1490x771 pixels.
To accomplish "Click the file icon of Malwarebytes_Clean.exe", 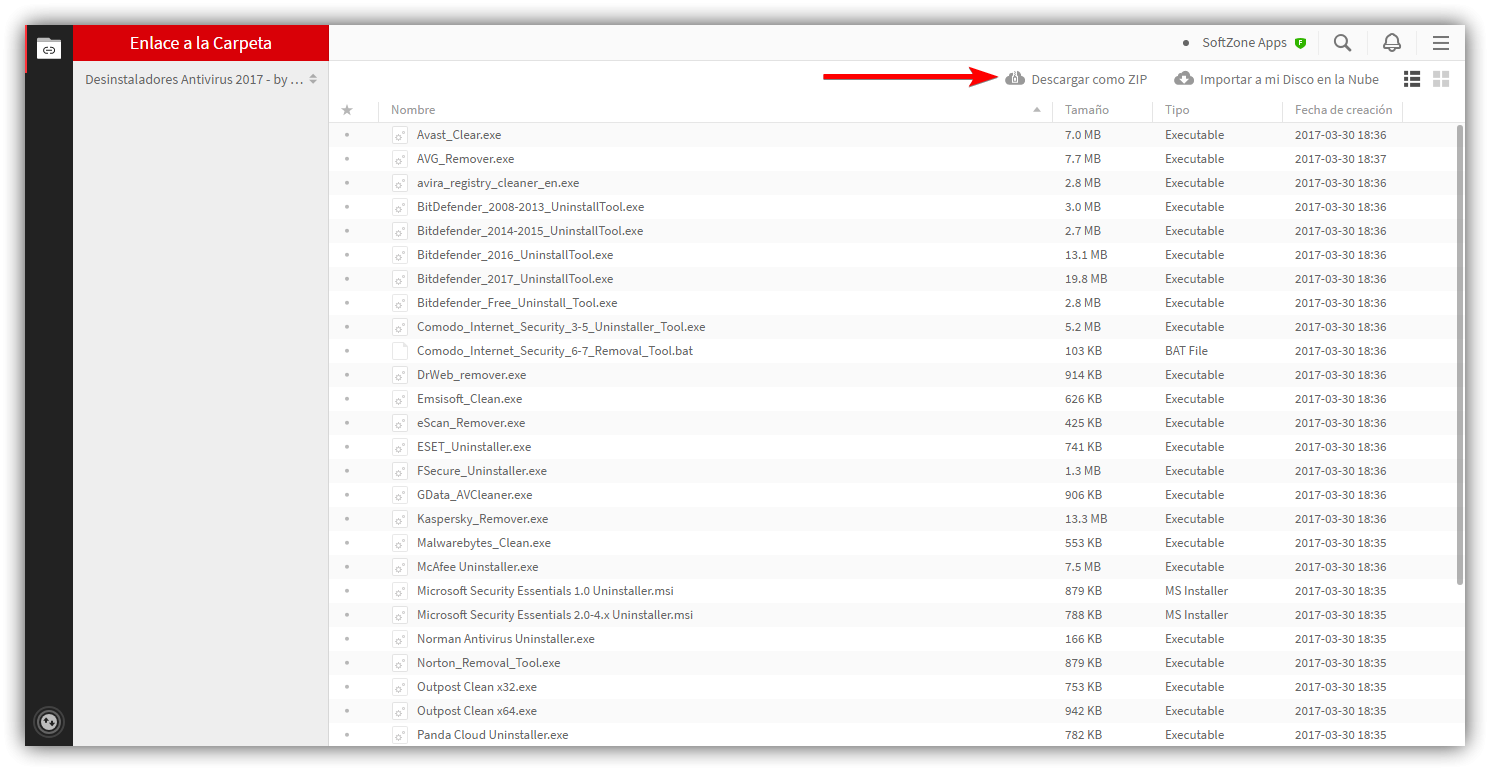I will click(400, 543).
